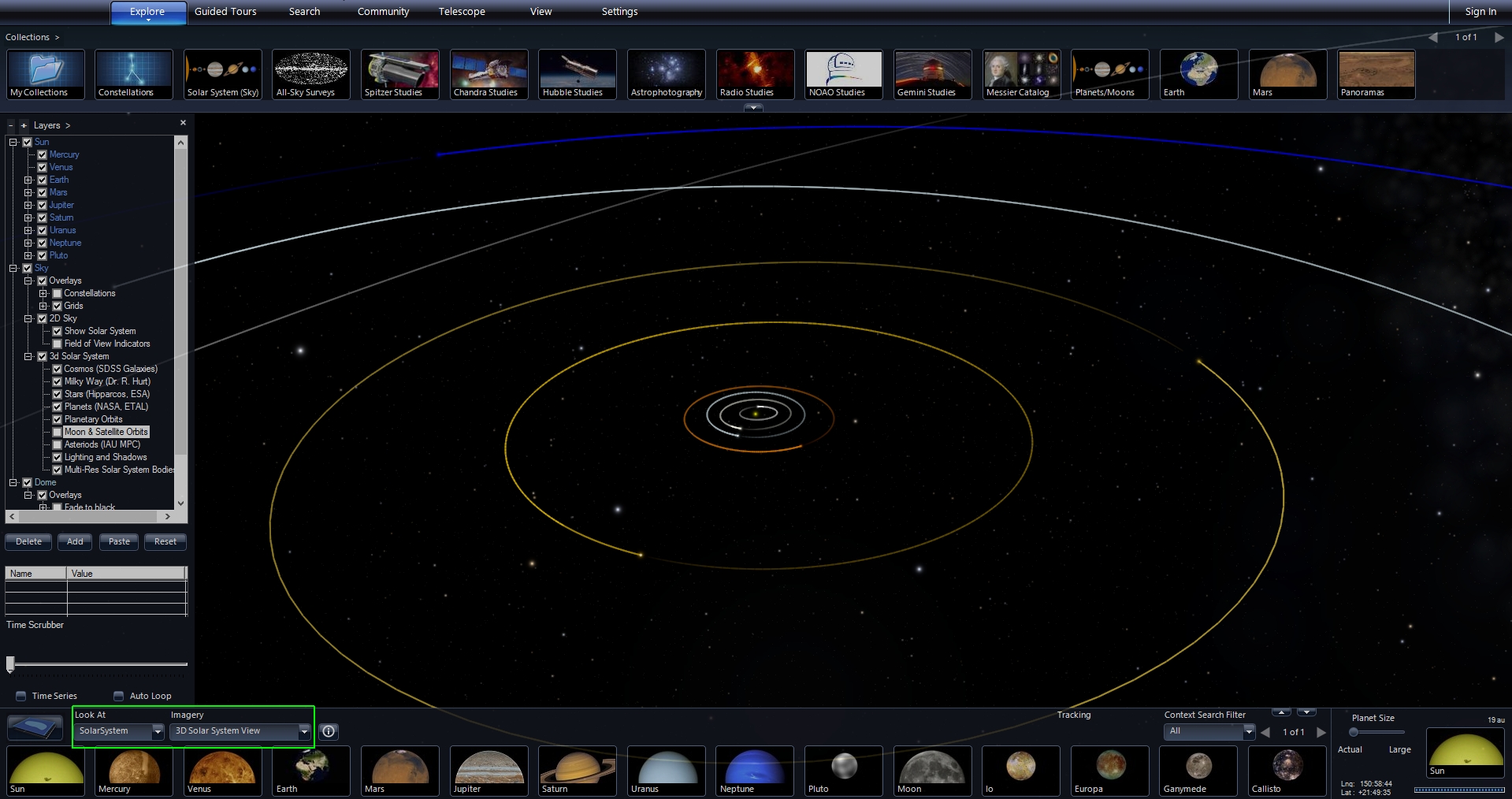The height and width of the screenshot is (799, 1512).
Task: Select the Neptune thumbnail in the bottom strip
Action: (755, 771)
